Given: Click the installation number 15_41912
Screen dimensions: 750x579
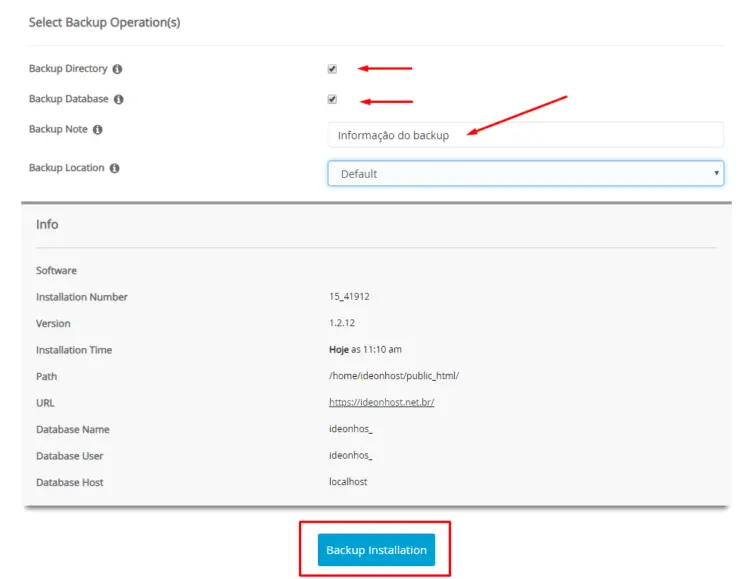Looking at the screenshot, I should 349,297.
